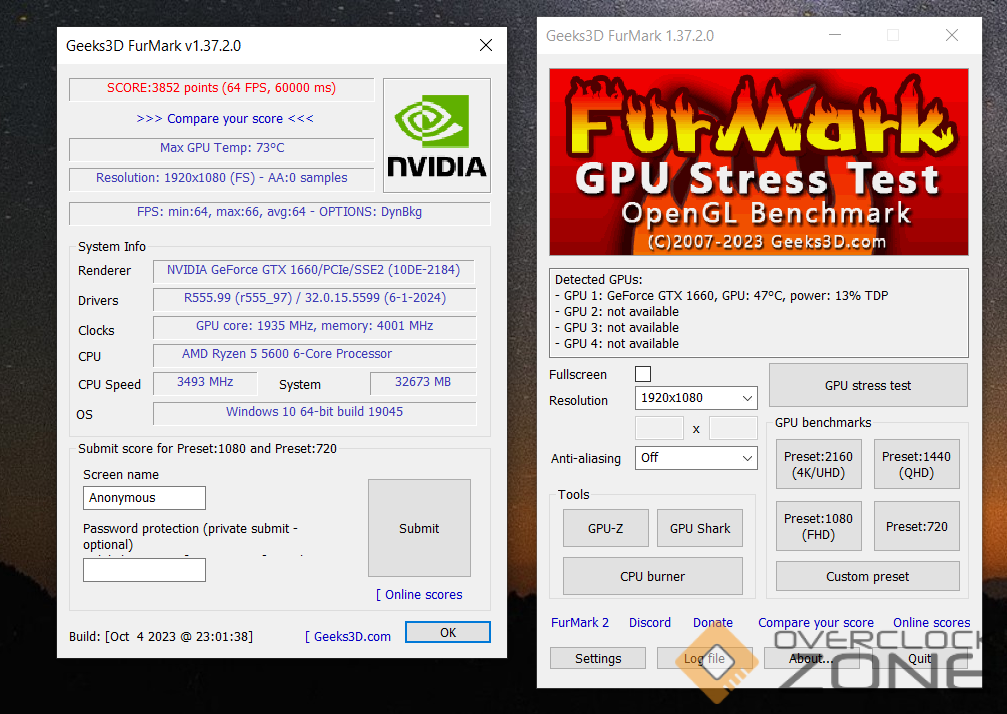Open Online scores link in main window

[931, 623]
